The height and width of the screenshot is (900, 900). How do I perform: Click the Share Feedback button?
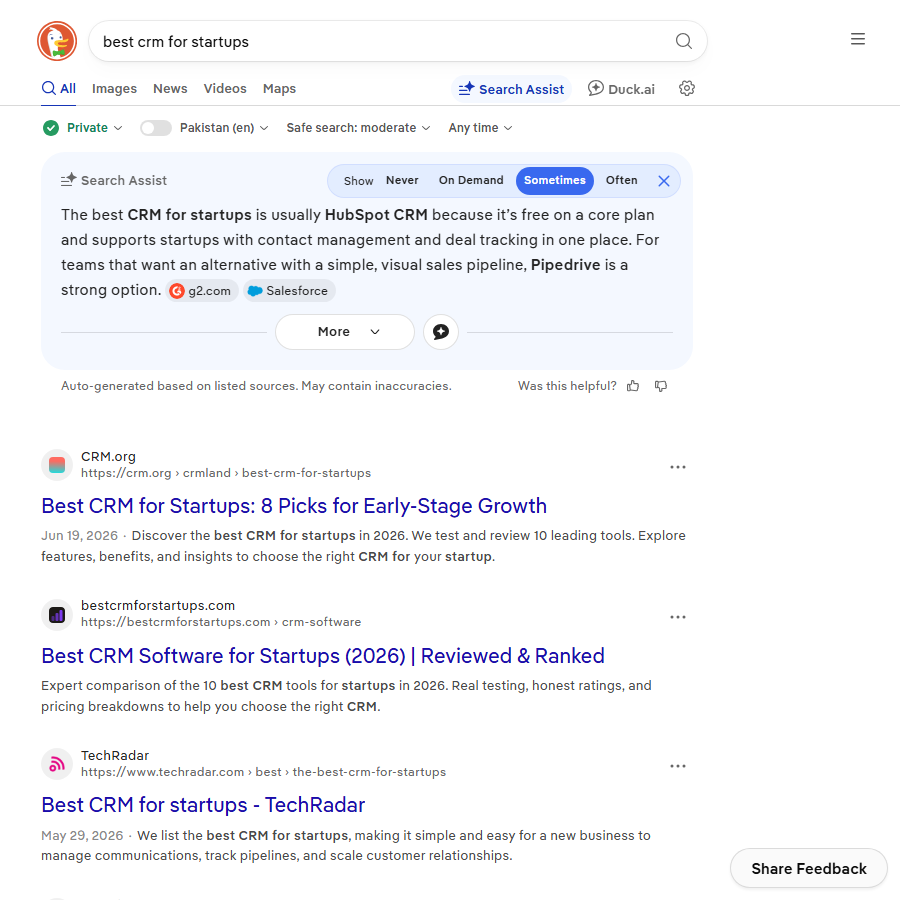[x=809, y=868]
